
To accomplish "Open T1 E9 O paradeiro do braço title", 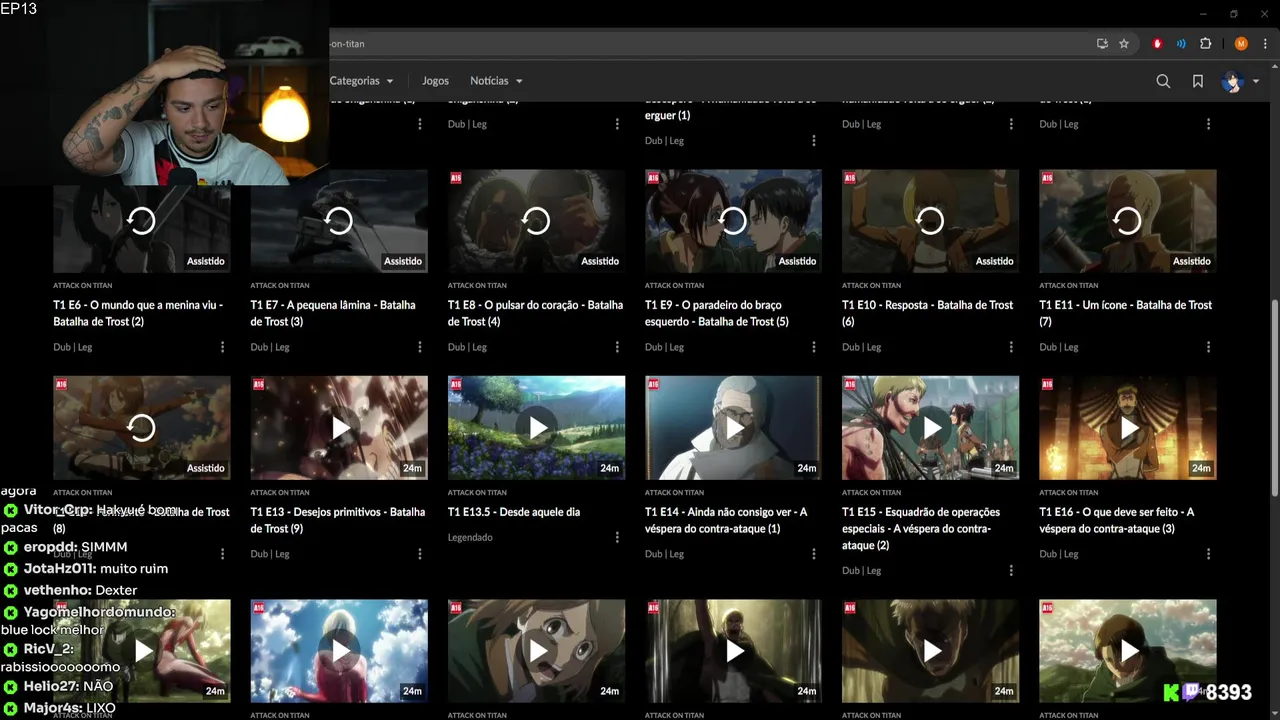I will pyautogui.click(x=717, y=313).
